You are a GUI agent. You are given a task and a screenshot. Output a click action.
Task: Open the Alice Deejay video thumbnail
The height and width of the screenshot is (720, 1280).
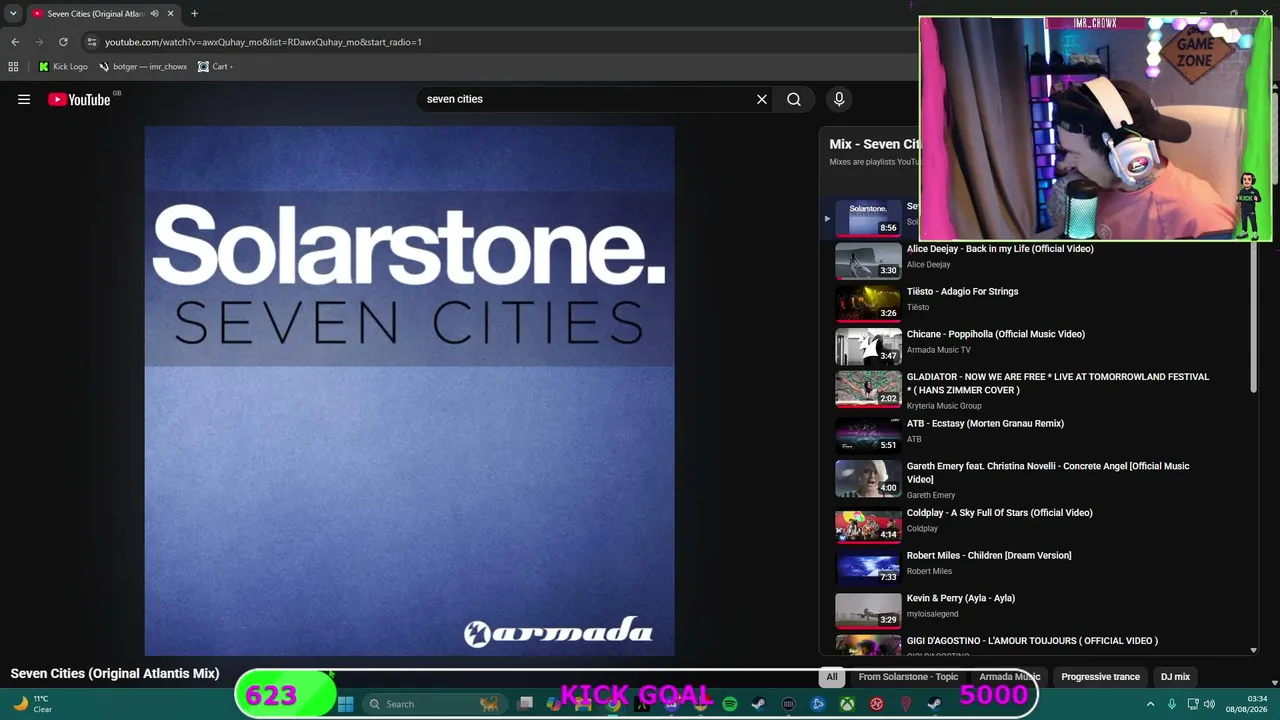point(868,261)
